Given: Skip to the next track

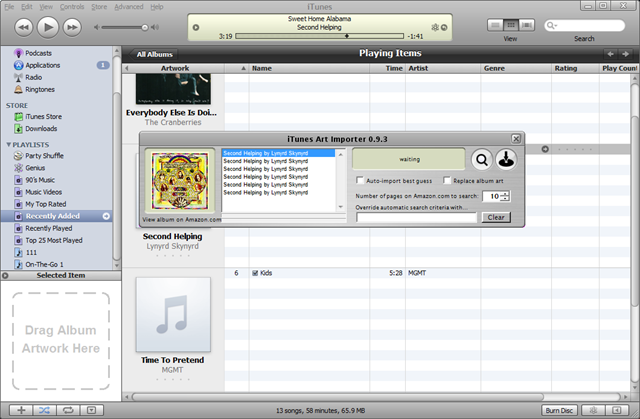Looking at the screenshot, I should (72, 27).
